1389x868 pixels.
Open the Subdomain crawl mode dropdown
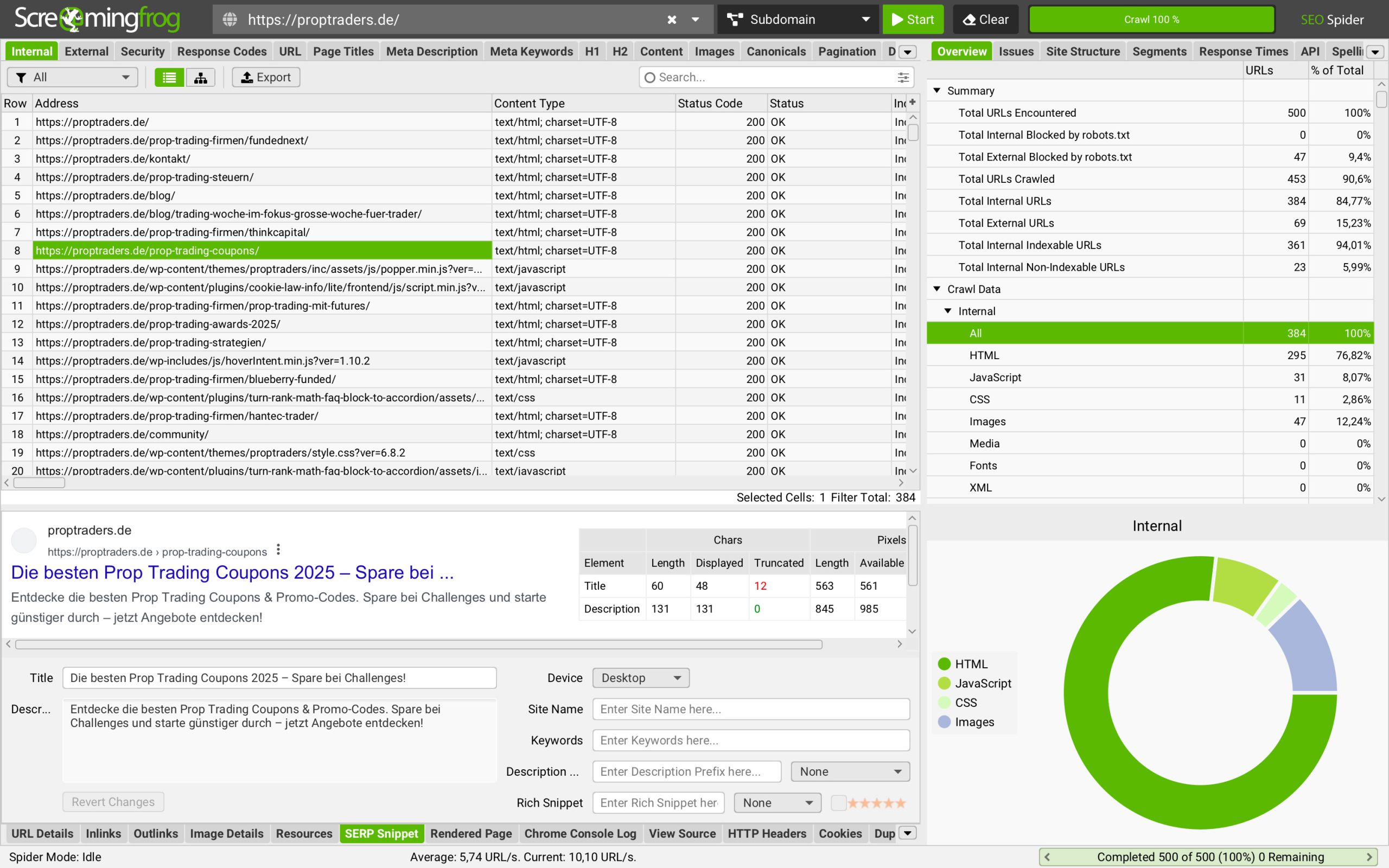point(798,20)
